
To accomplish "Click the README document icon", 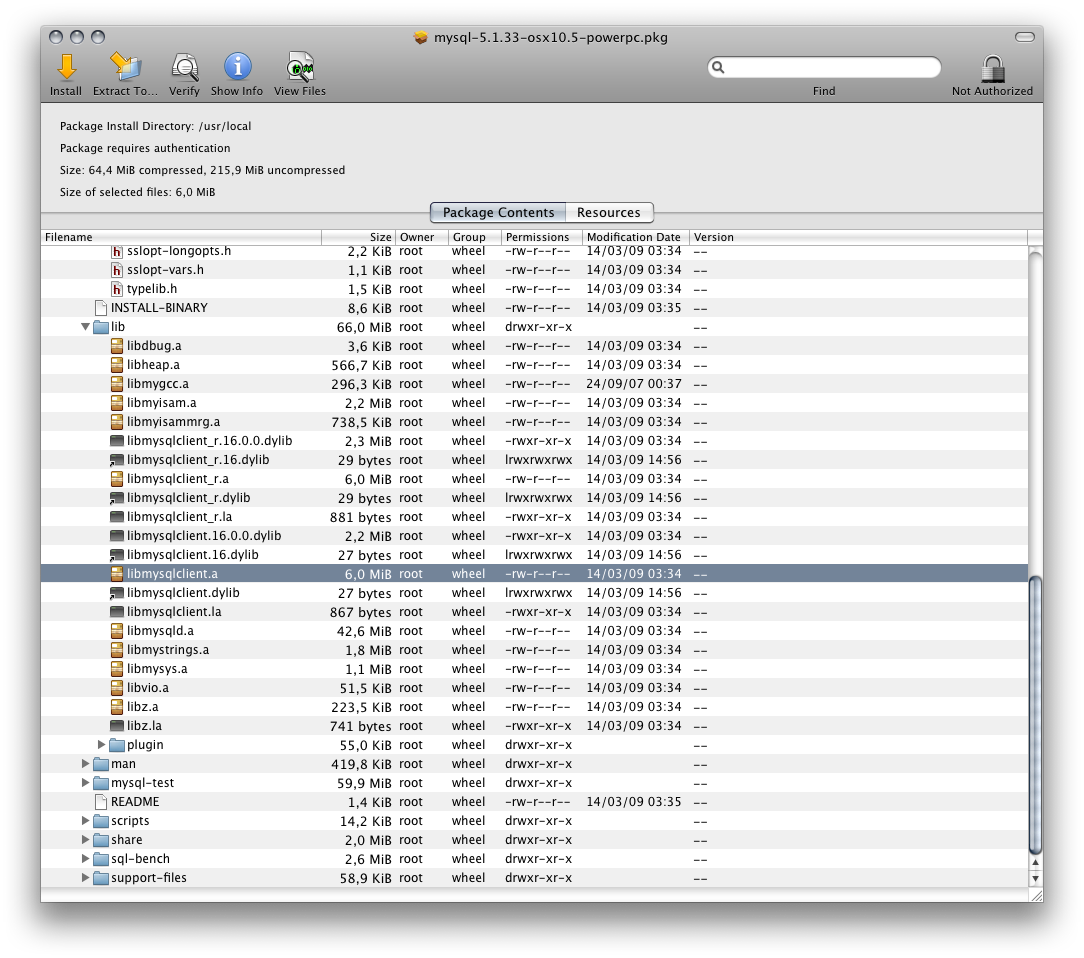I will (101, 802).
